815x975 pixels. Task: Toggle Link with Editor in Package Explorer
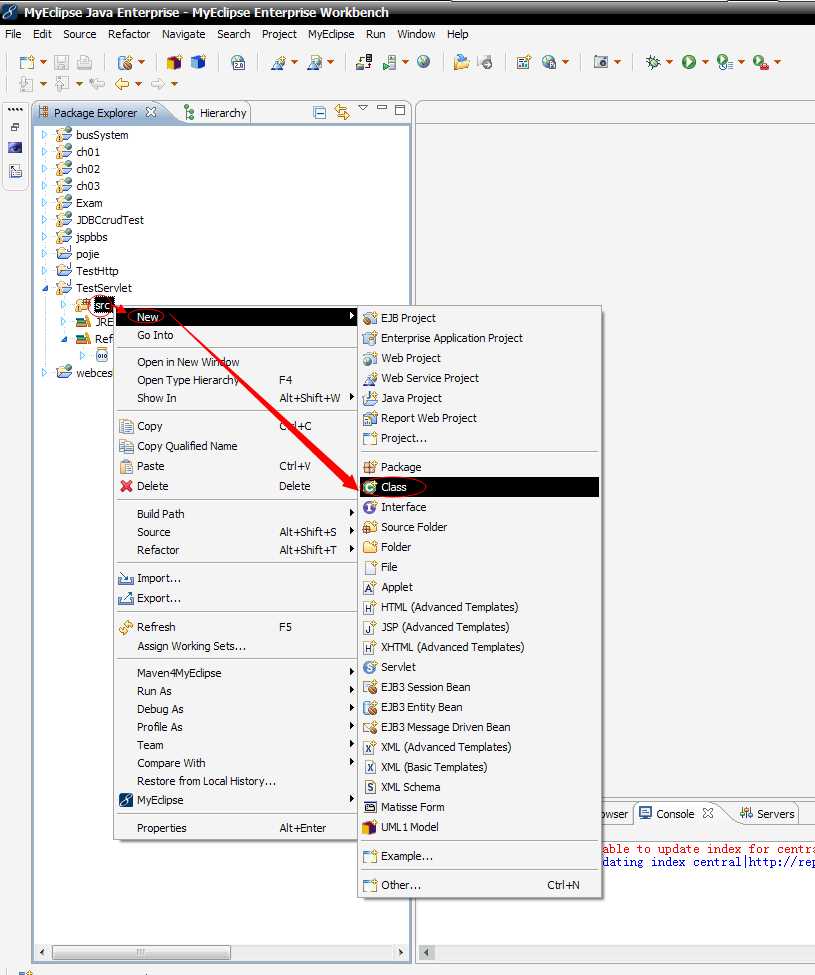point(342,112)
